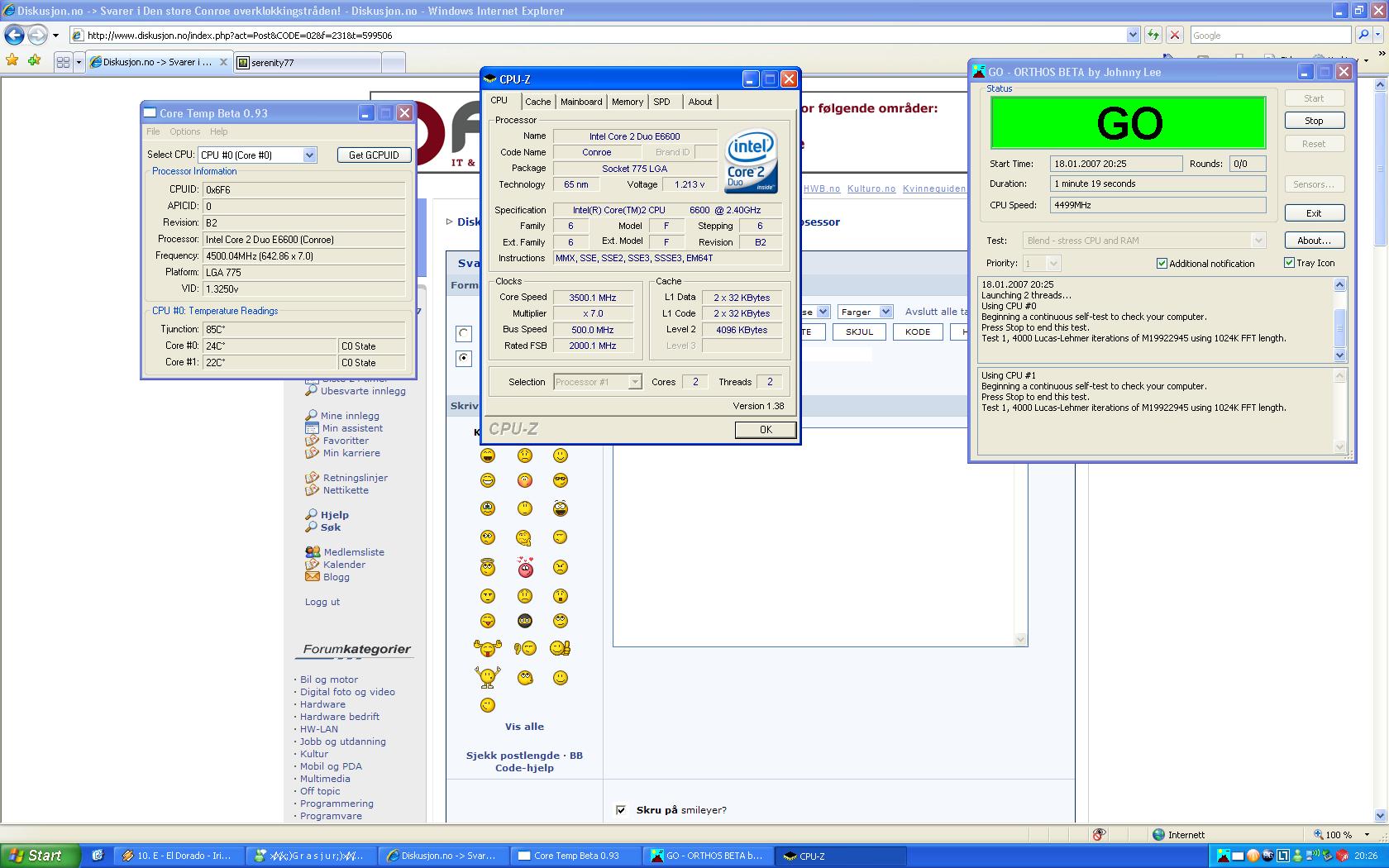The width and height of the screenshot is (1389, 868).
Task: Click the SKJUL formatting button
Action: click(859, 331)
